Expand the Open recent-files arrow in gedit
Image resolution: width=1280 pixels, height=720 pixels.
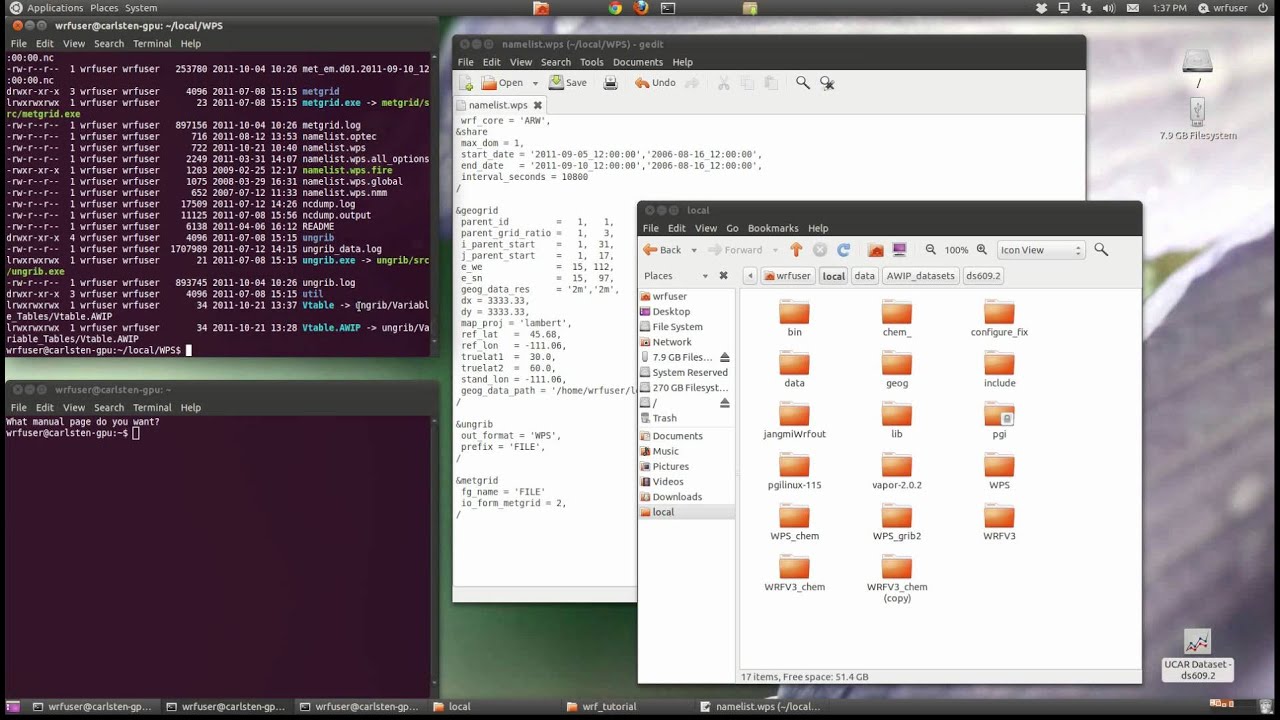[x=535, y=83]
